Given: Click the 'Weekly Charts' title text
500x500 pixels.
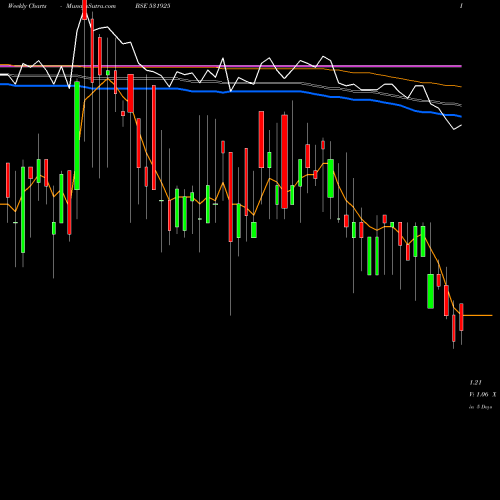Looking at the screenshot, I should pos(27,6).
